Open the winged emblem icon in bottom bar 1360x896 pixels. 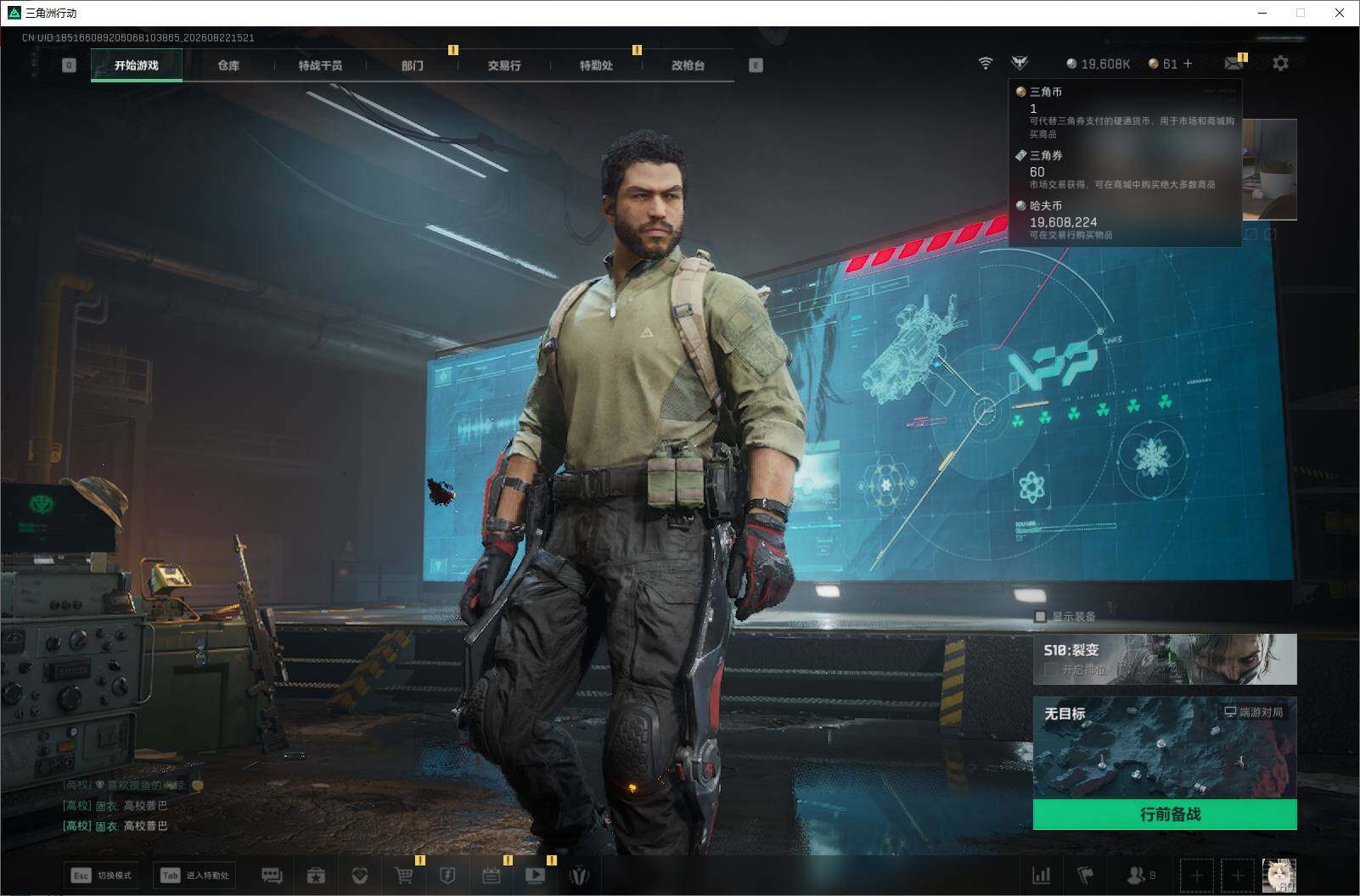tap(580, 876)
